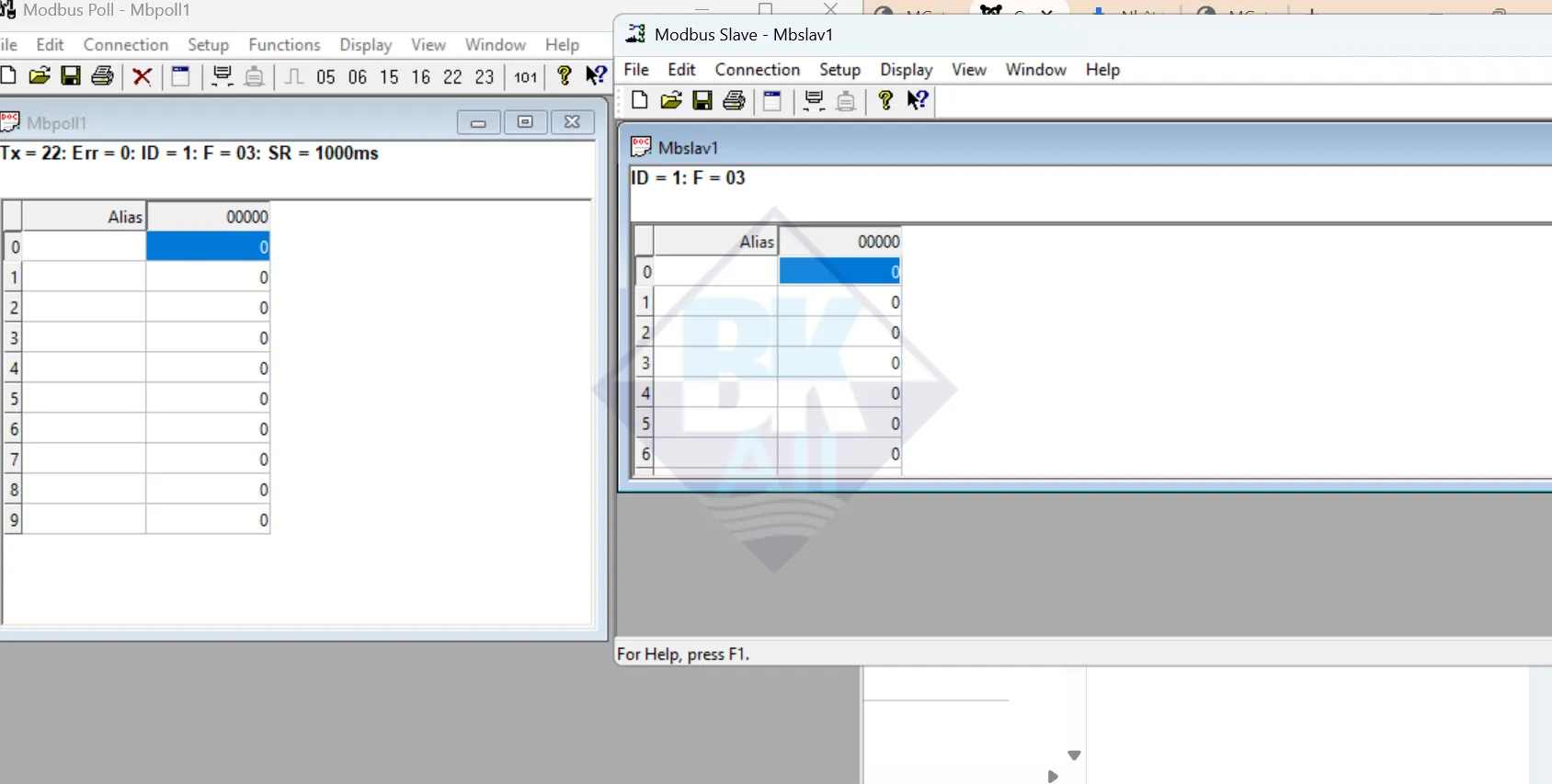Click the Alias column header in Mbslav1
The image size is (1552, 784).
715,242
